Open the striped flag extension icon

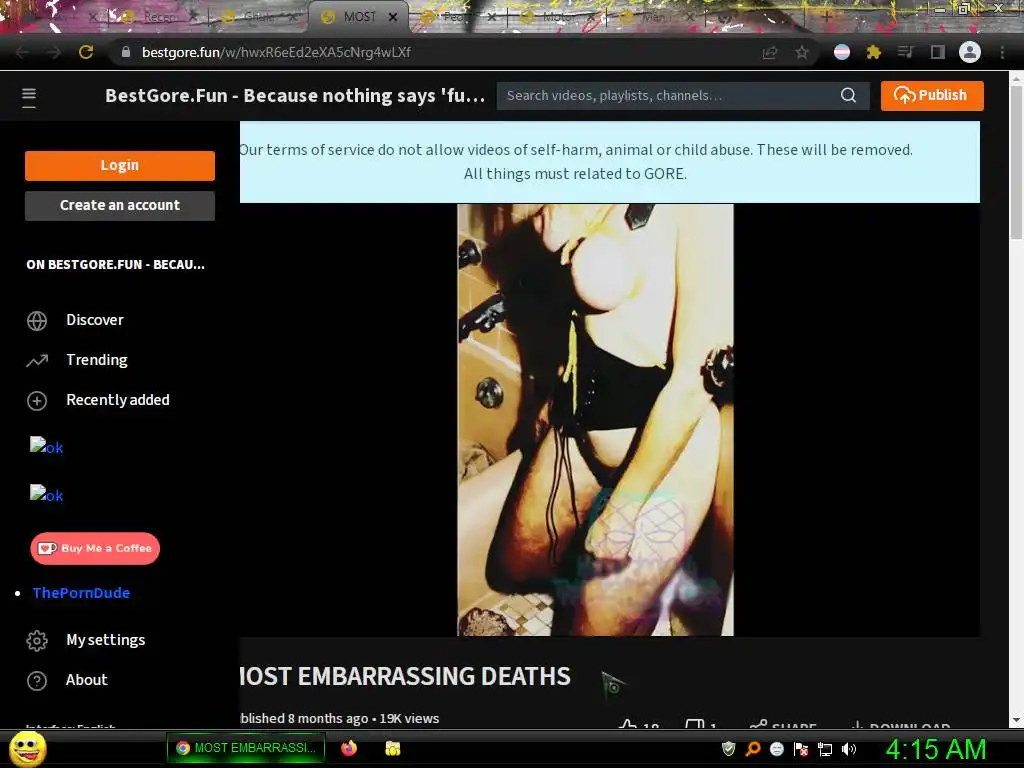click(842, 52)
